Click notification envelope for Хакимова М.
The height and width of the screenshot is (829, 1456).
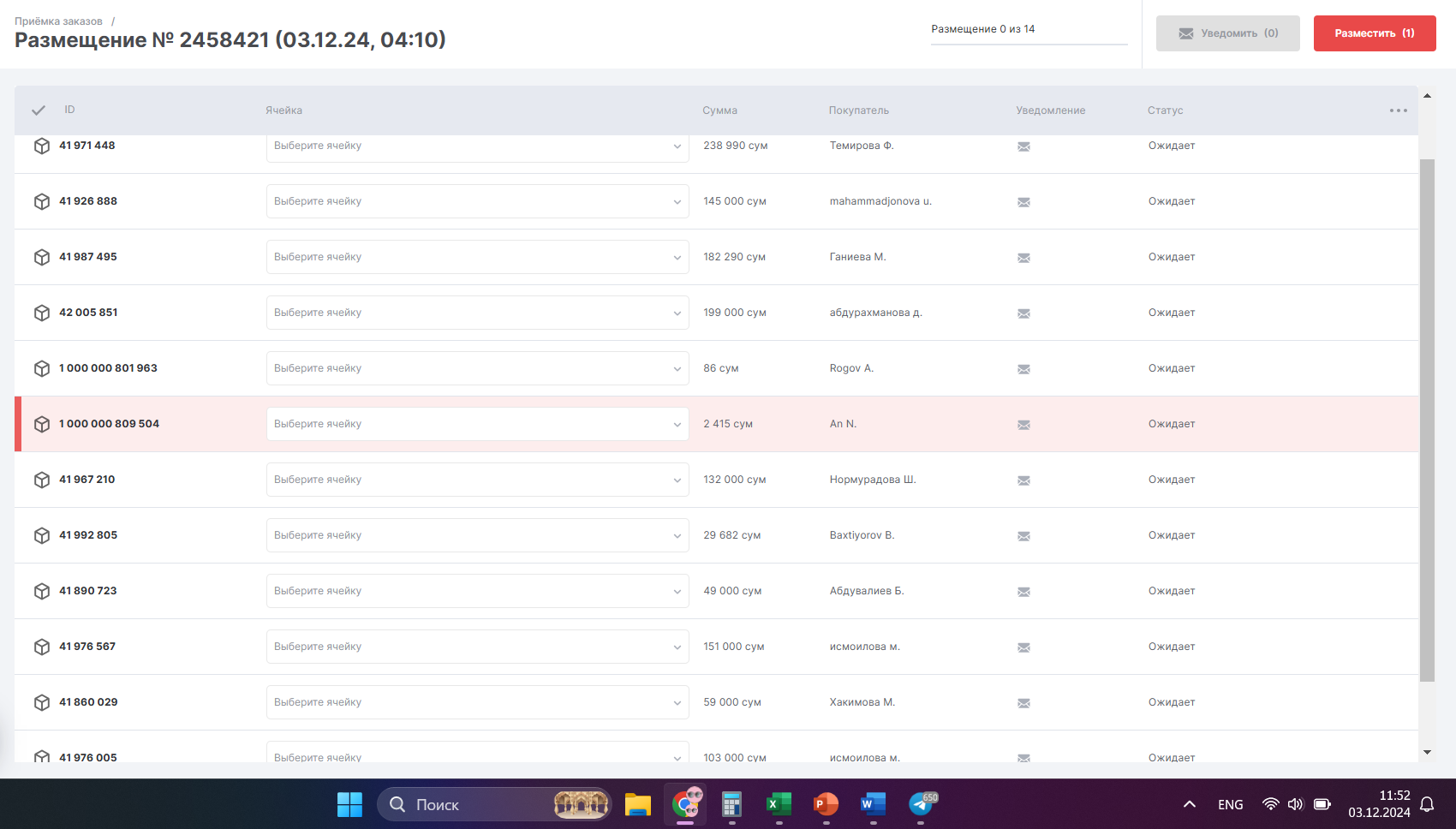click(x=1023, y=703)
